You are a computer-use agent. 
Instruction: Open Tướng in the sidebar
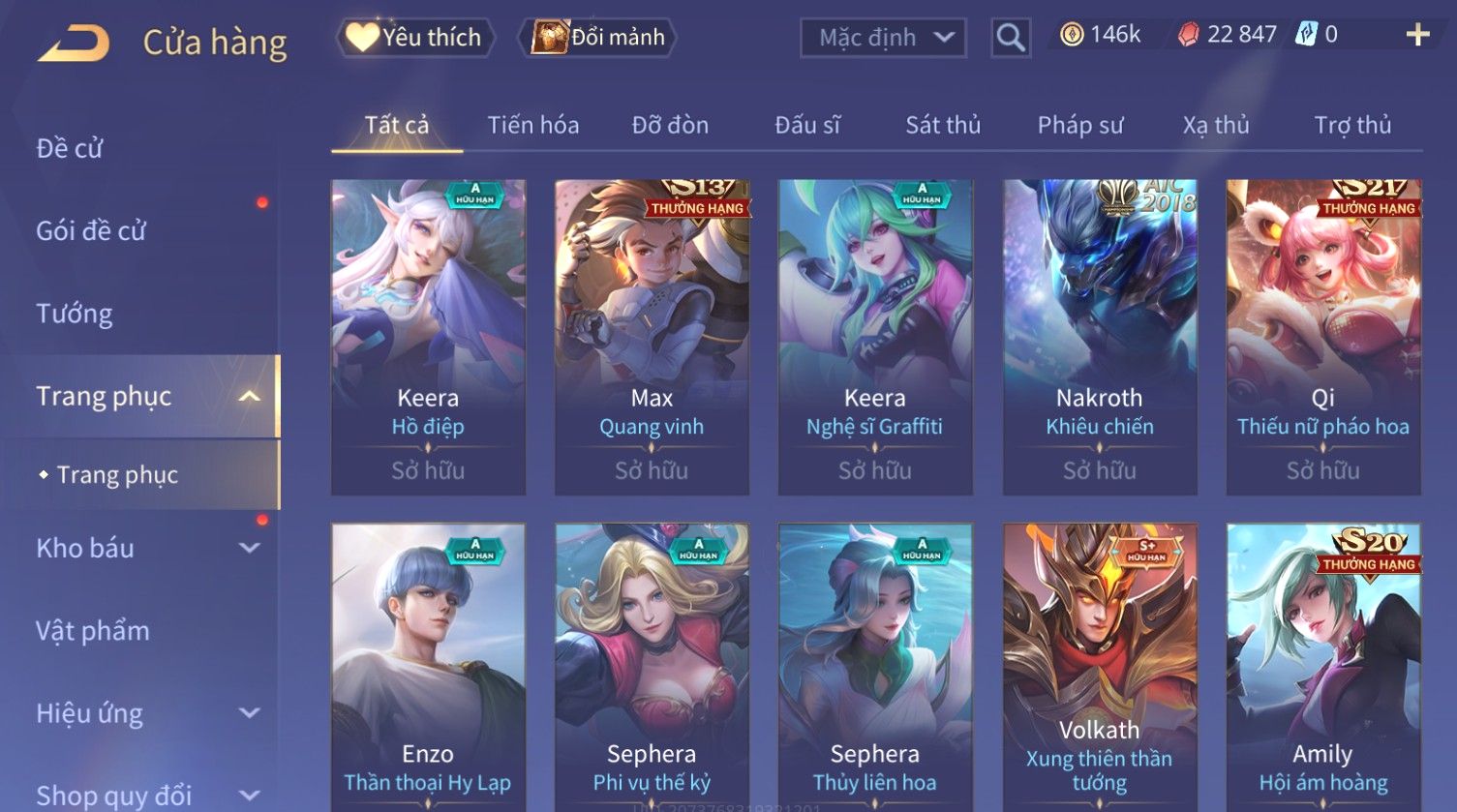(x=75, y=314)
